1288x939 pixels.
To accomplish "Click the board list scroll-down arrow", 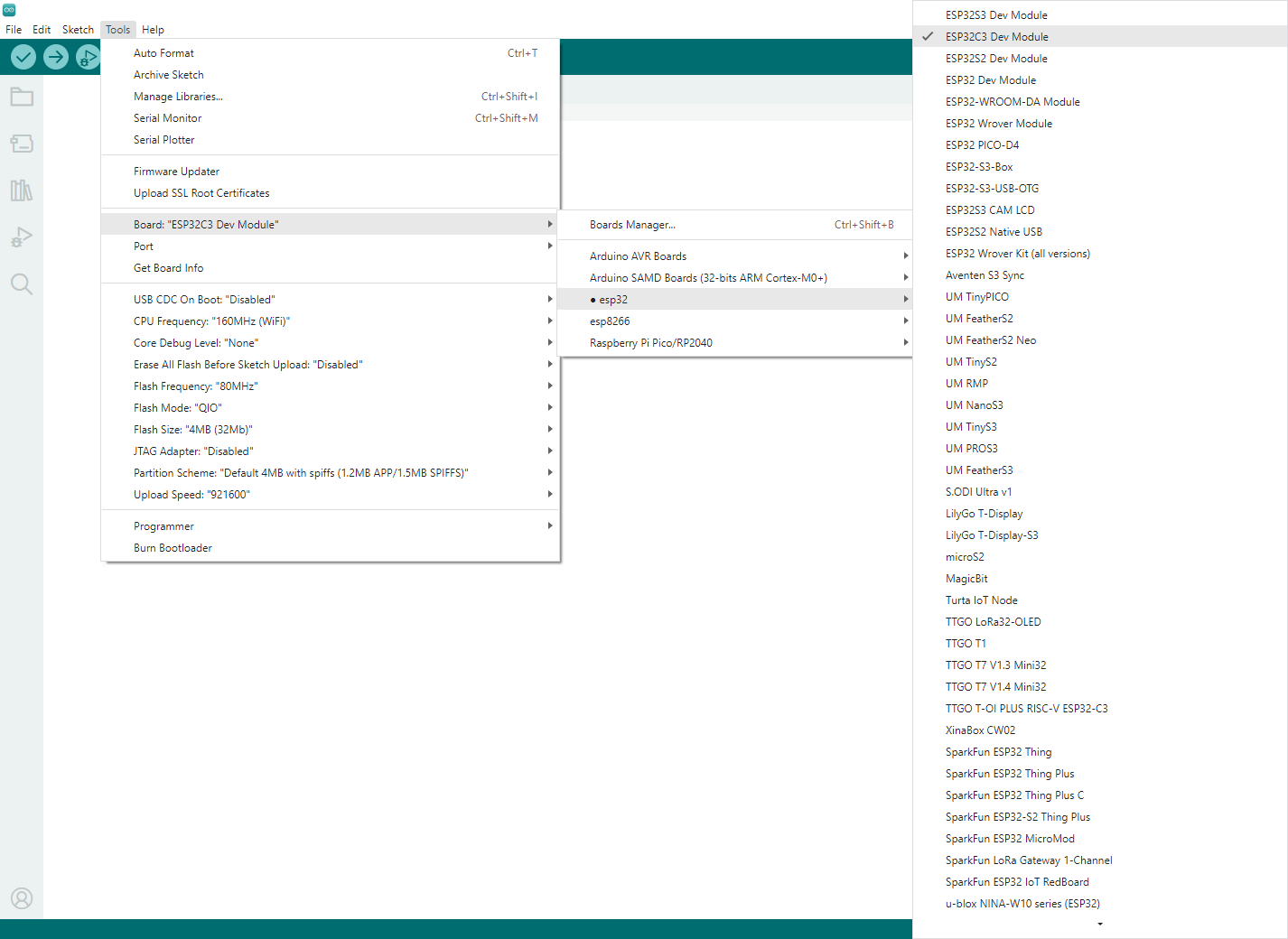I will 1100,925.
